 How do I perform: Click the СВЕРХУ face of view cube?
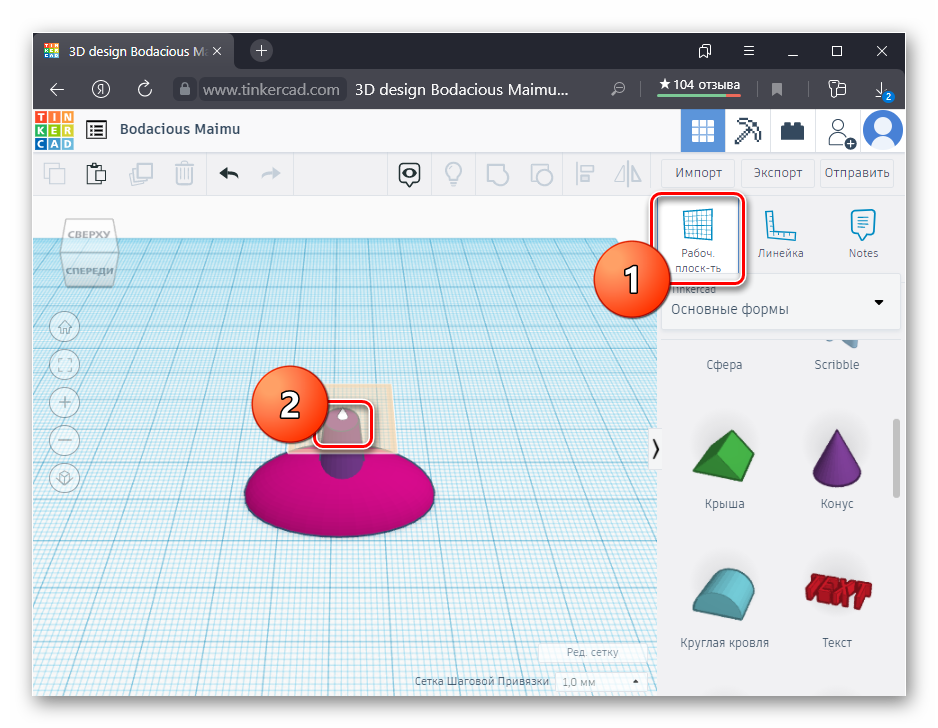pos(89,235)
